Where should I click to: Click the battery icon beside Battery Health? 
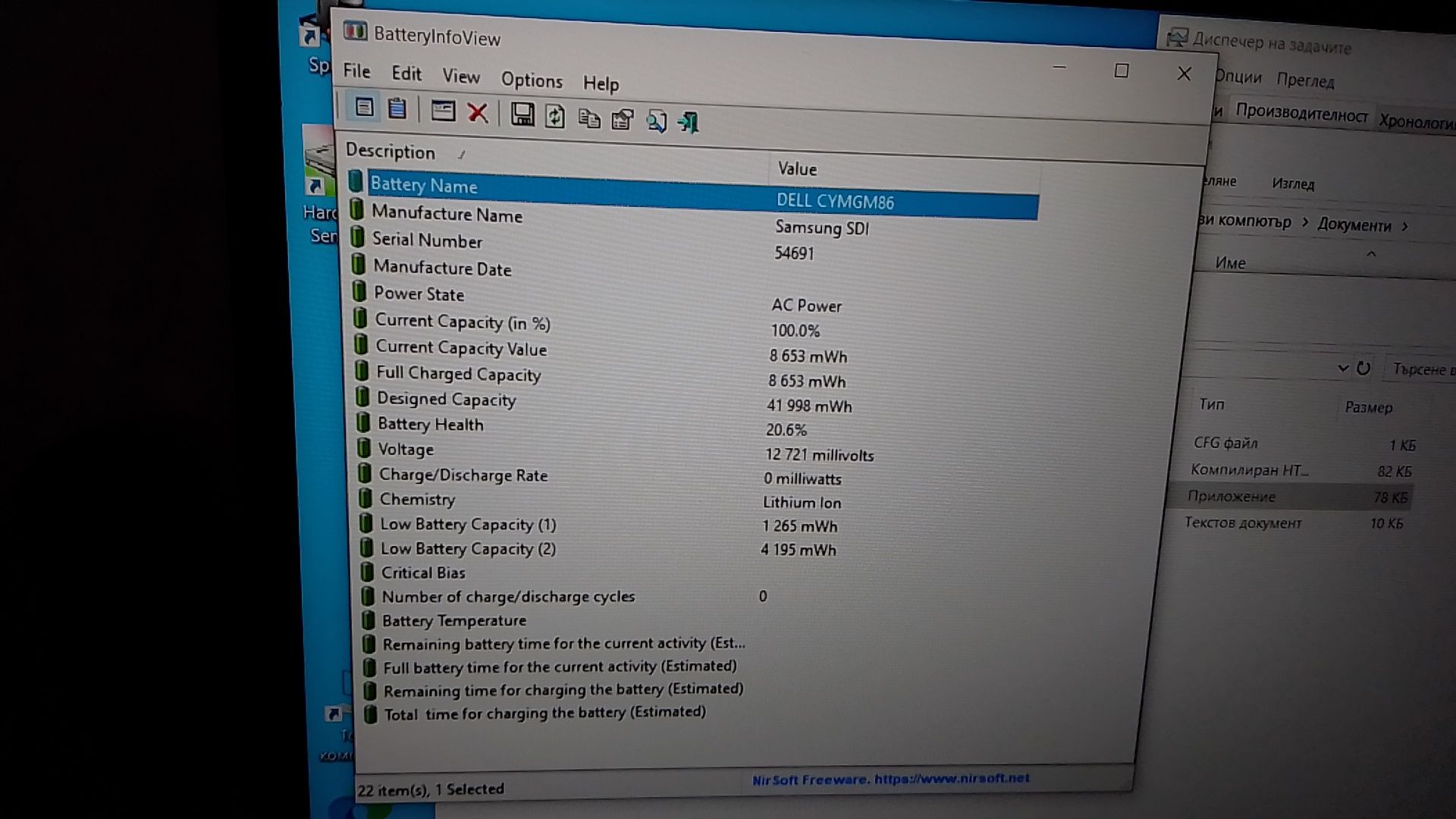[363, 422]
